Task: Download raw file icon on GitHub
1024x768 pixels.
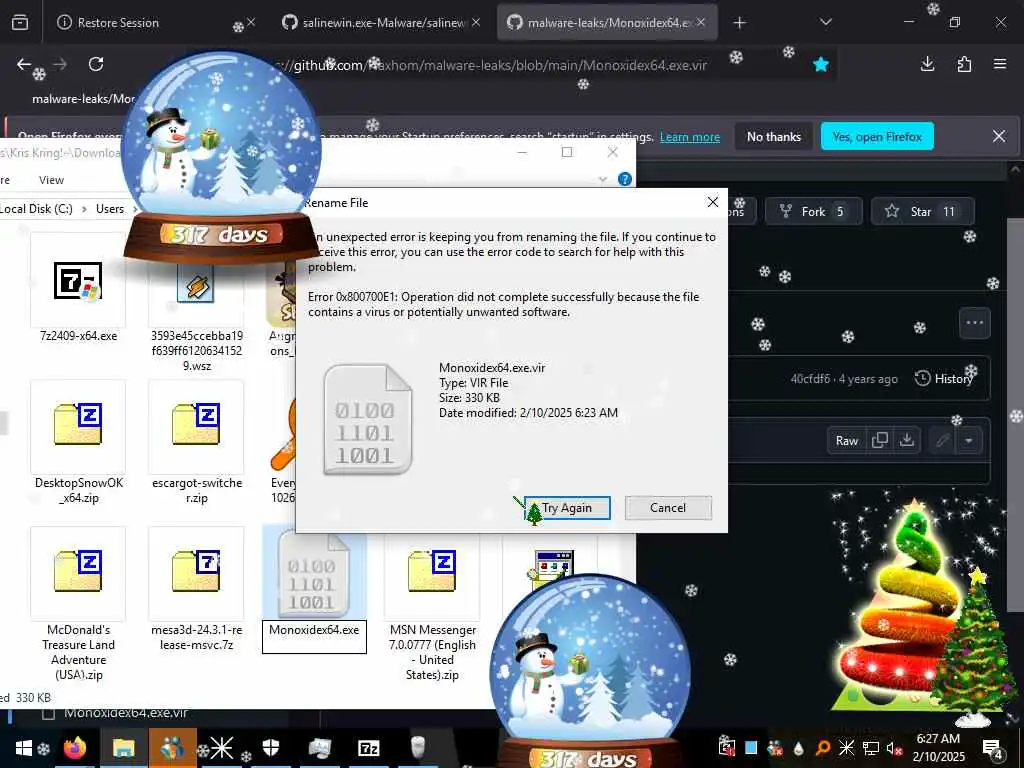Action: [x=906, y=441]
